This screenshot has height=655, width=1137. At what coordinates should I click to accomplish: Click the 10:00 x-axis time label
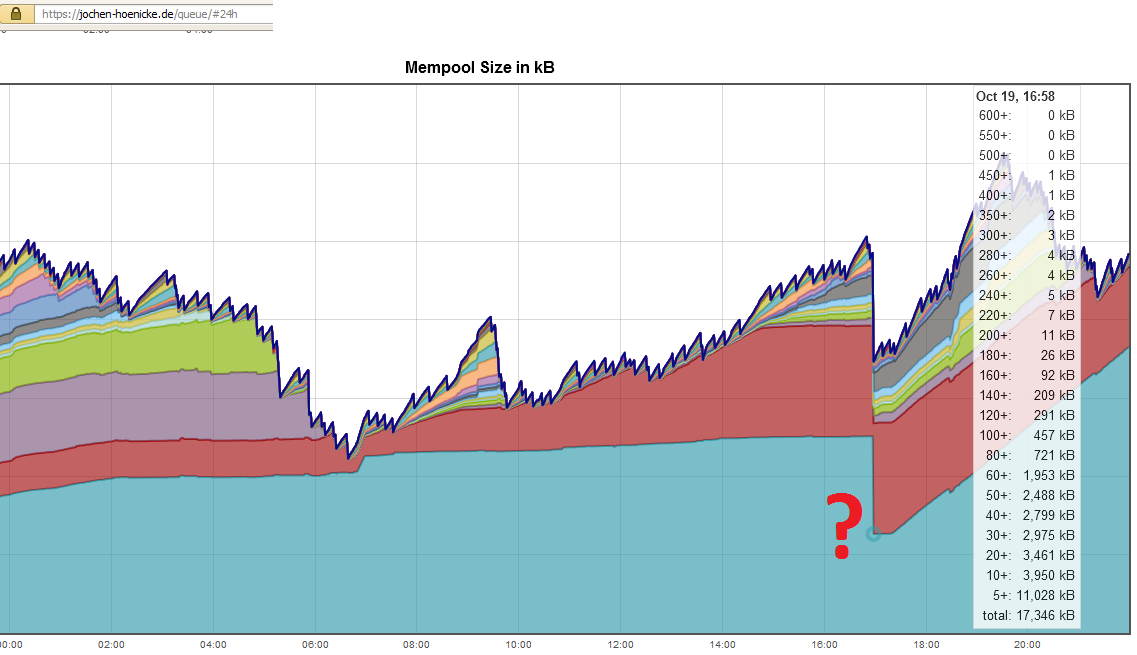coord(518,645)
